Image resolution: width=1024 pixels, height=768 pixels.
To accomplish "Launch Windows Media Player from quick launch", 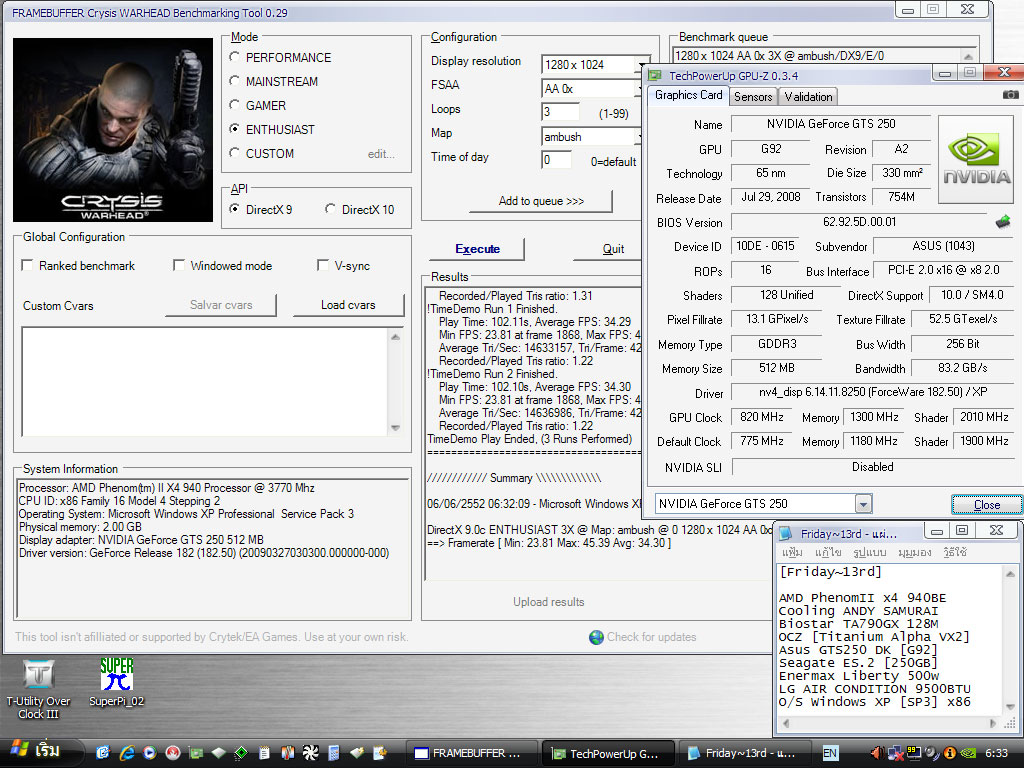I will click(150, 753).
